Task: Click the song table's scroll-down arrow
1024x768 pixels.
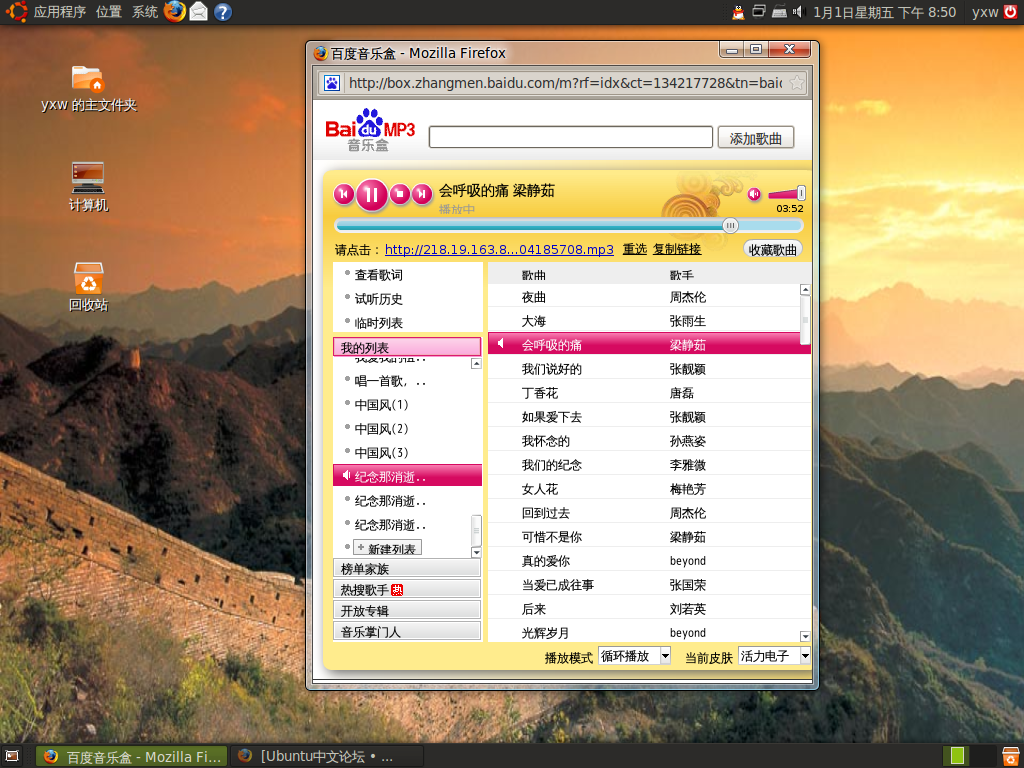Action: (x=805, y=636)
